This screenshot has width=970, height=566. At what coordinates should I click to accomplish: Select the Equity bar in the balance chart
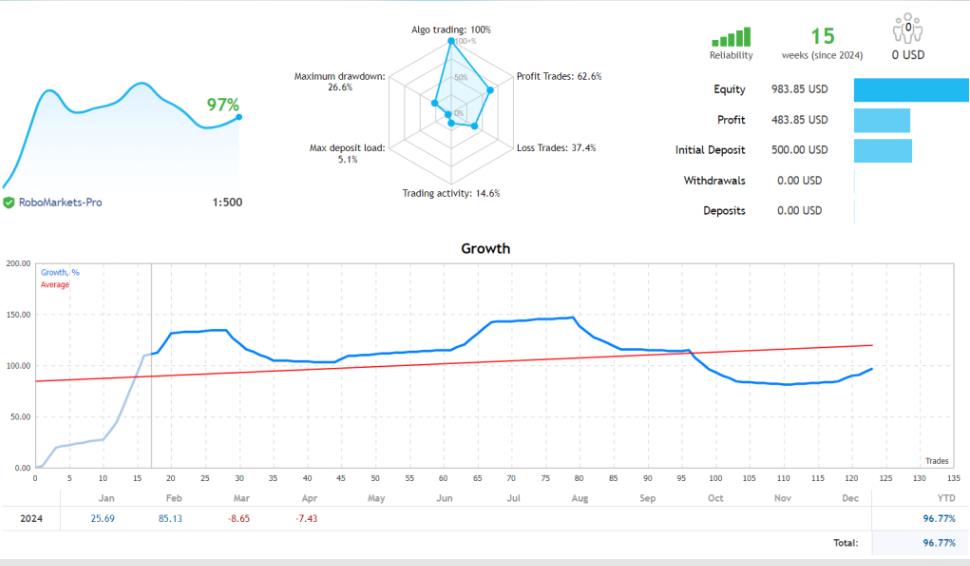click(x=910, y=90)
